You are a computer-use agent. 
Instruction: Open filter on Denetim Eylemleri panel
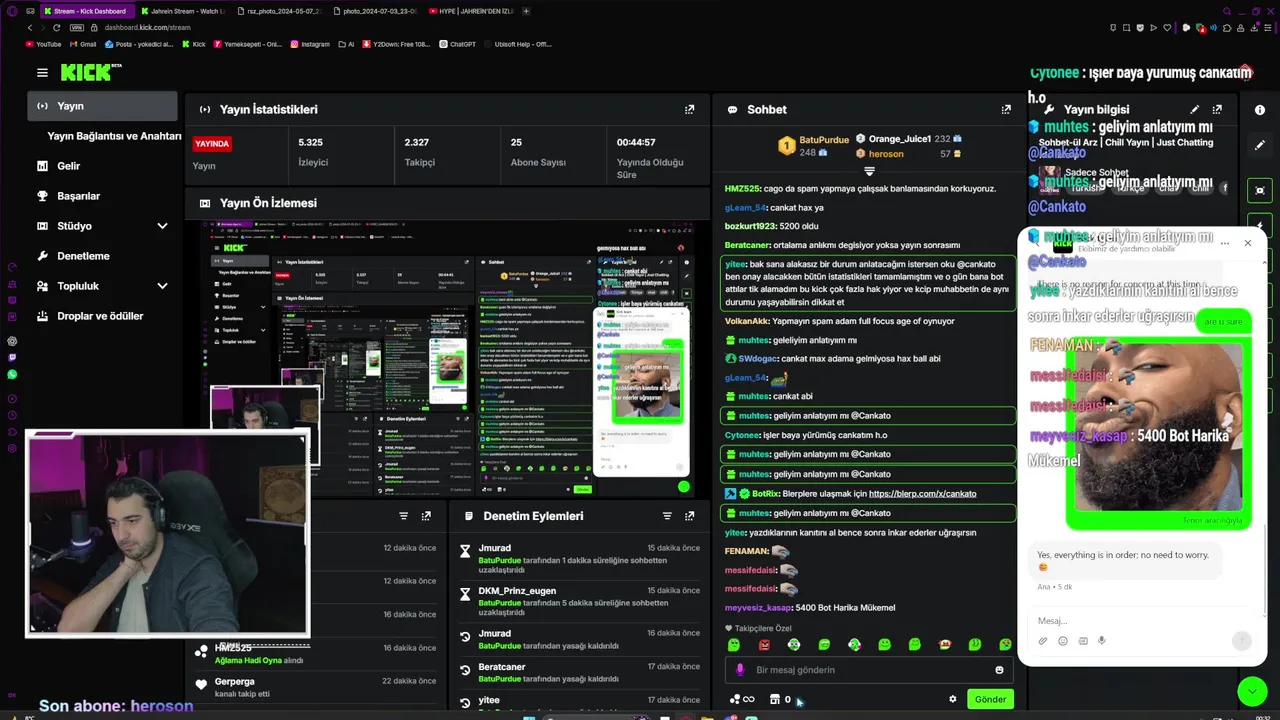(667, 516)
